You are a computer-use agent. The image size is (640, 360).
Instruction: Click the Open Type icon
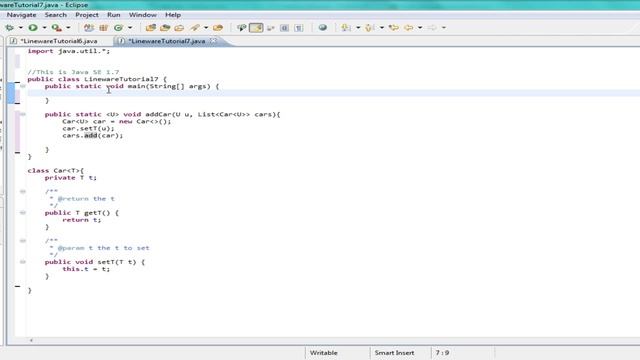click(151, 28)
